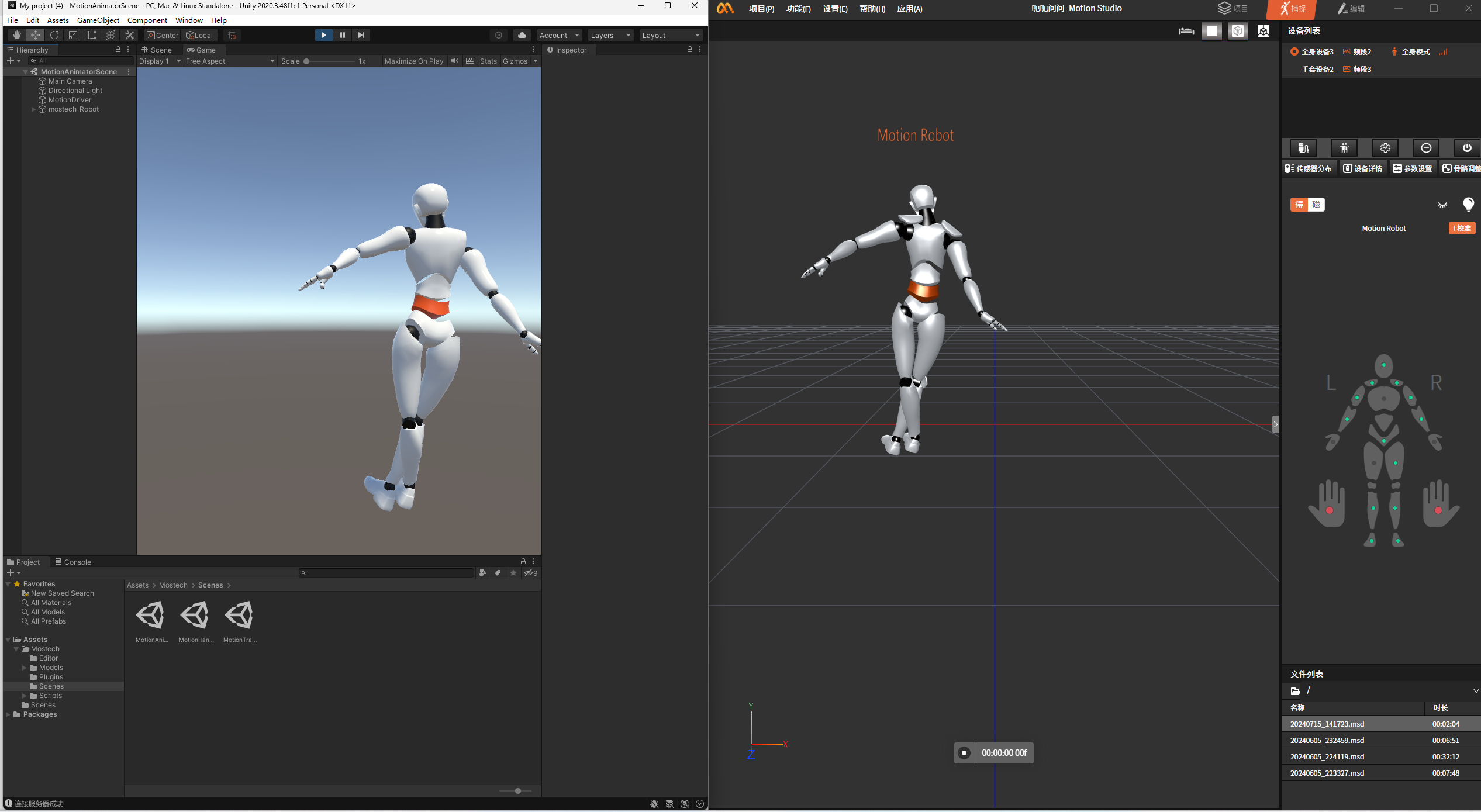Toggle the Stats overlay in Game view
The image size is (1481, 812).
[x=488, y=61]
